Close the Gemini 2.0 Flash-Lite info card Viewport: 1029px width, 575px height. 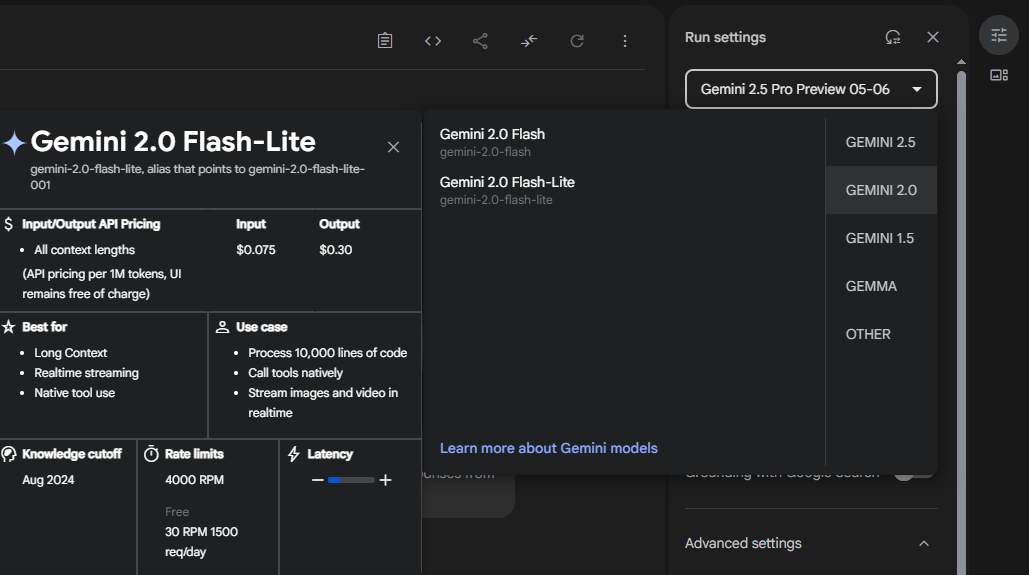393,147
